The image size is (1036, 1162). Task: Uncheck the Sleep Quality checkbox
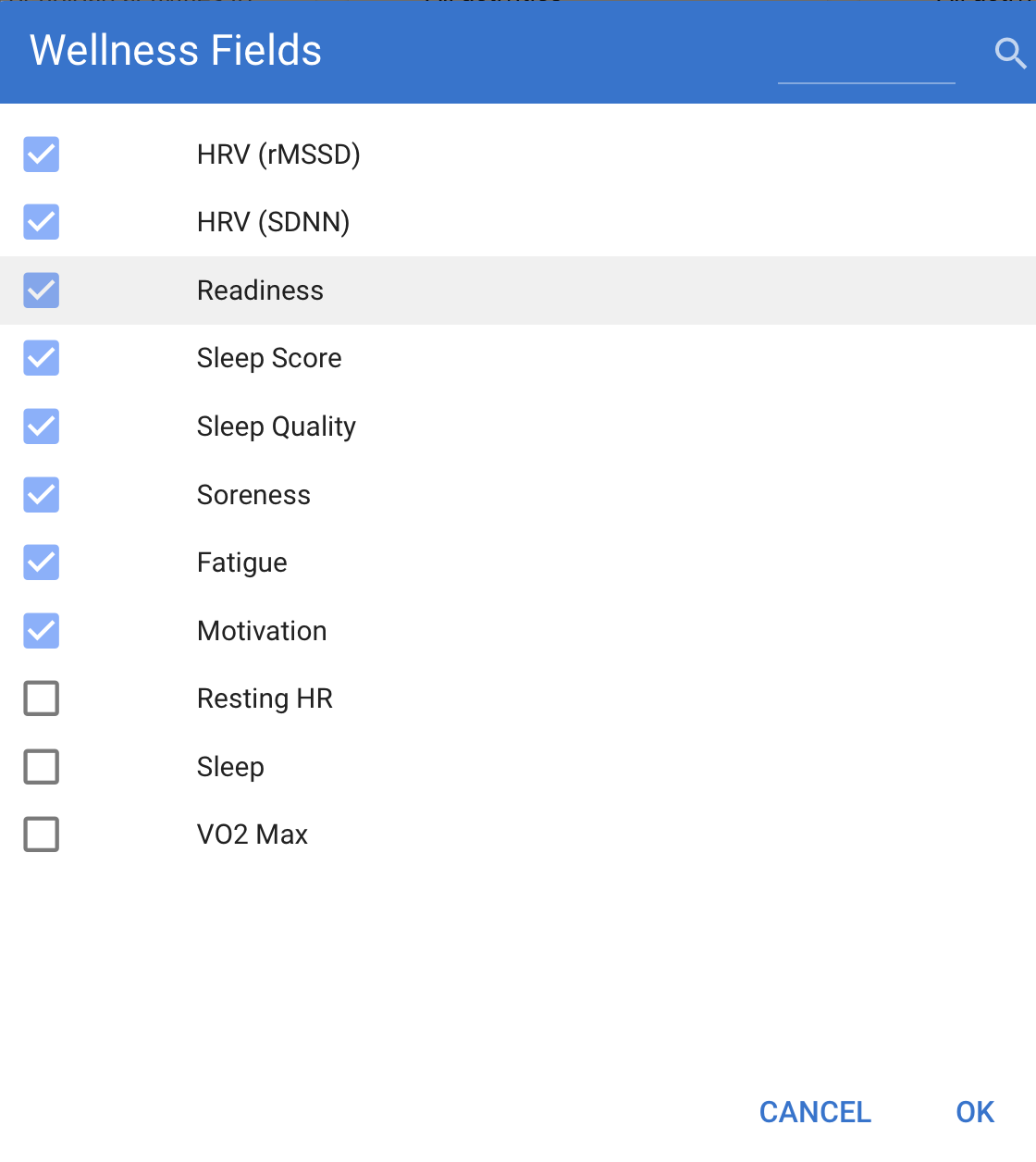[42, 426]
